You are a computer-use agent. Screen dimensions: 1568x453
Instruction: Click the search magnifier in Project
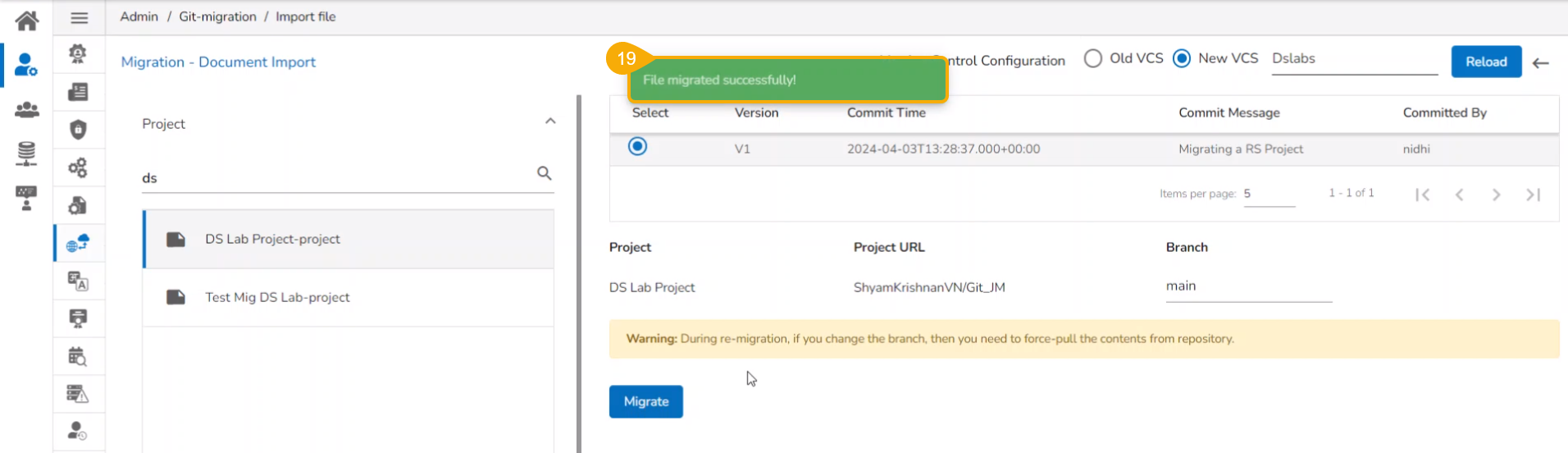click(544, 173)
